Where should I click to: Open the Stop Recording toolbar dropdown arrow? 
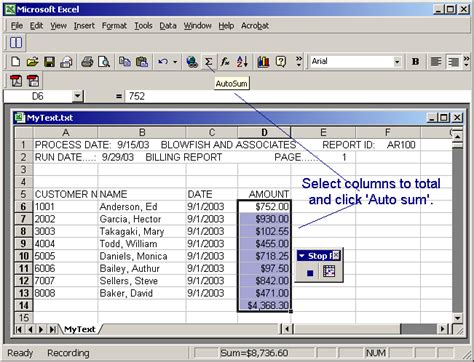click(302, 256)
